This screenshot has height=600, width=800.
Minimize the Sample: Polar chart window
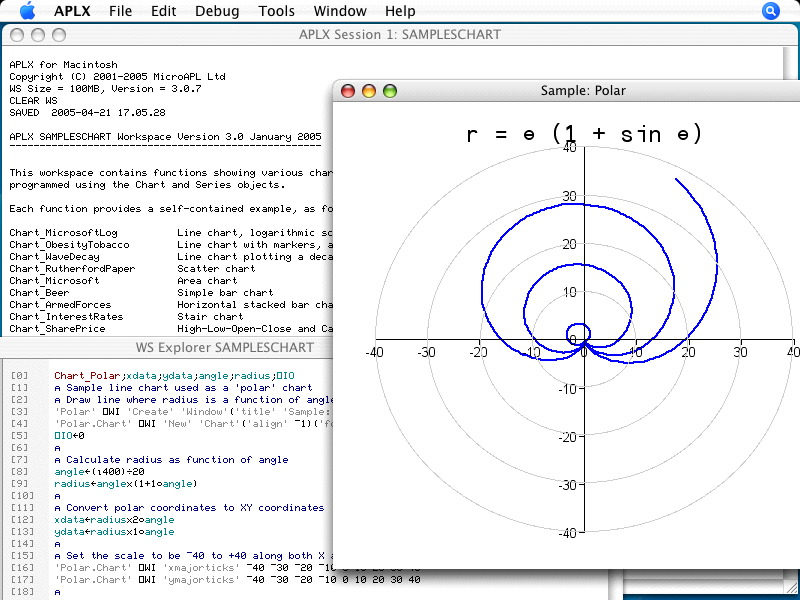click(369, 91)
